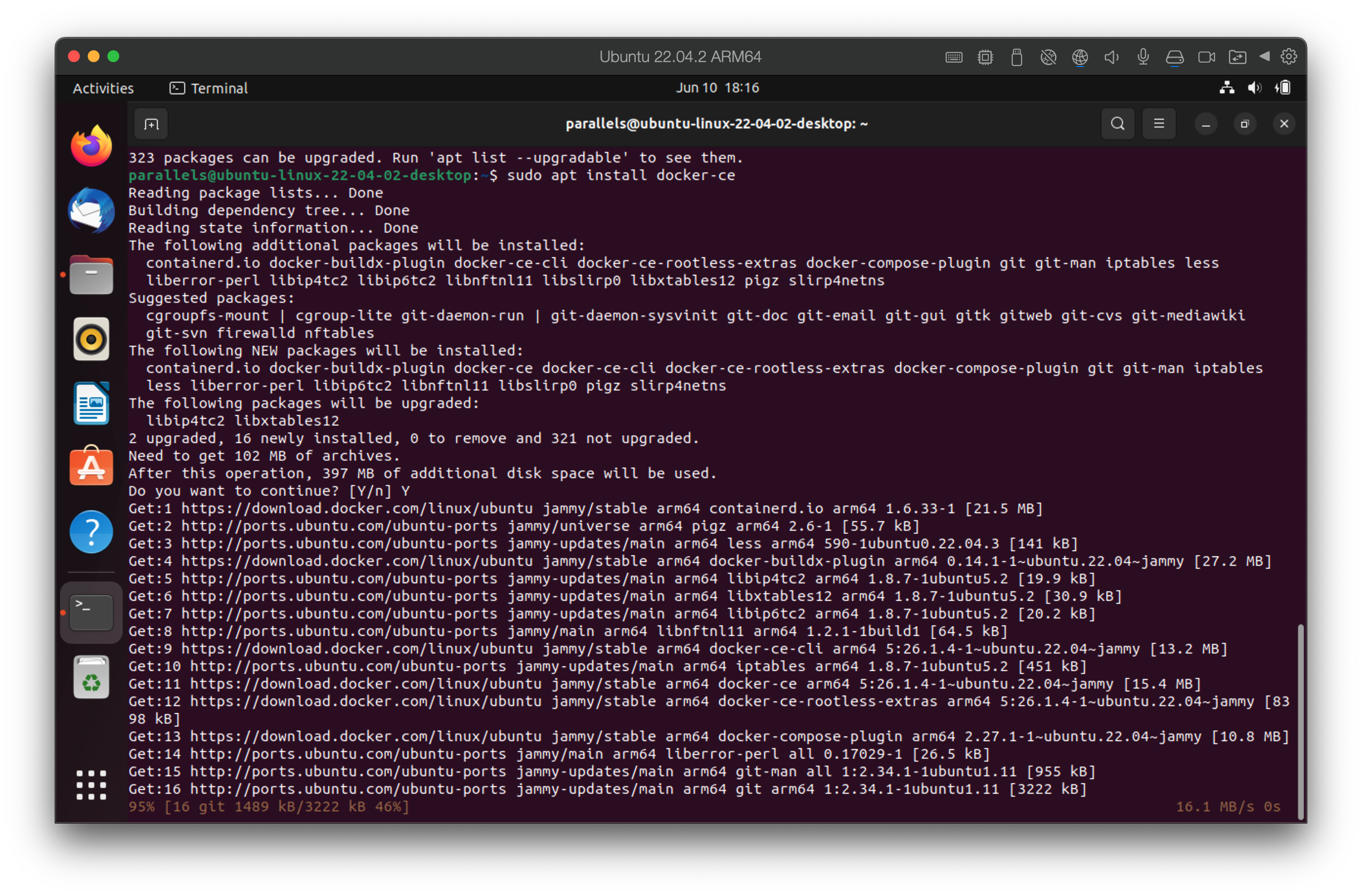Open the Ubuntu volume indicator
The width and height of the screenshot is (1362, 896).
1255,88
